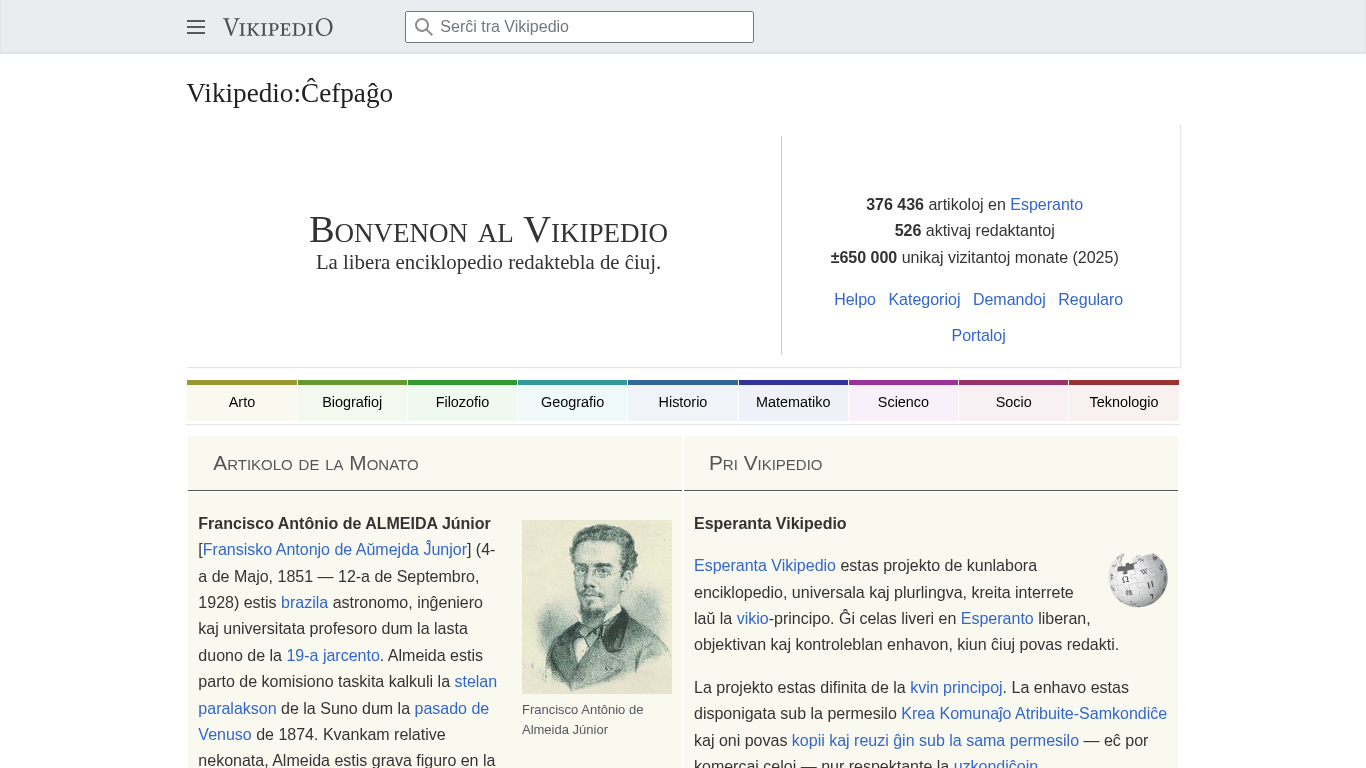This screenshot has width=1366, height=768.
Task: Follow the stelan paralakson link
Action: pyautogui.click(x=475, y=682)
